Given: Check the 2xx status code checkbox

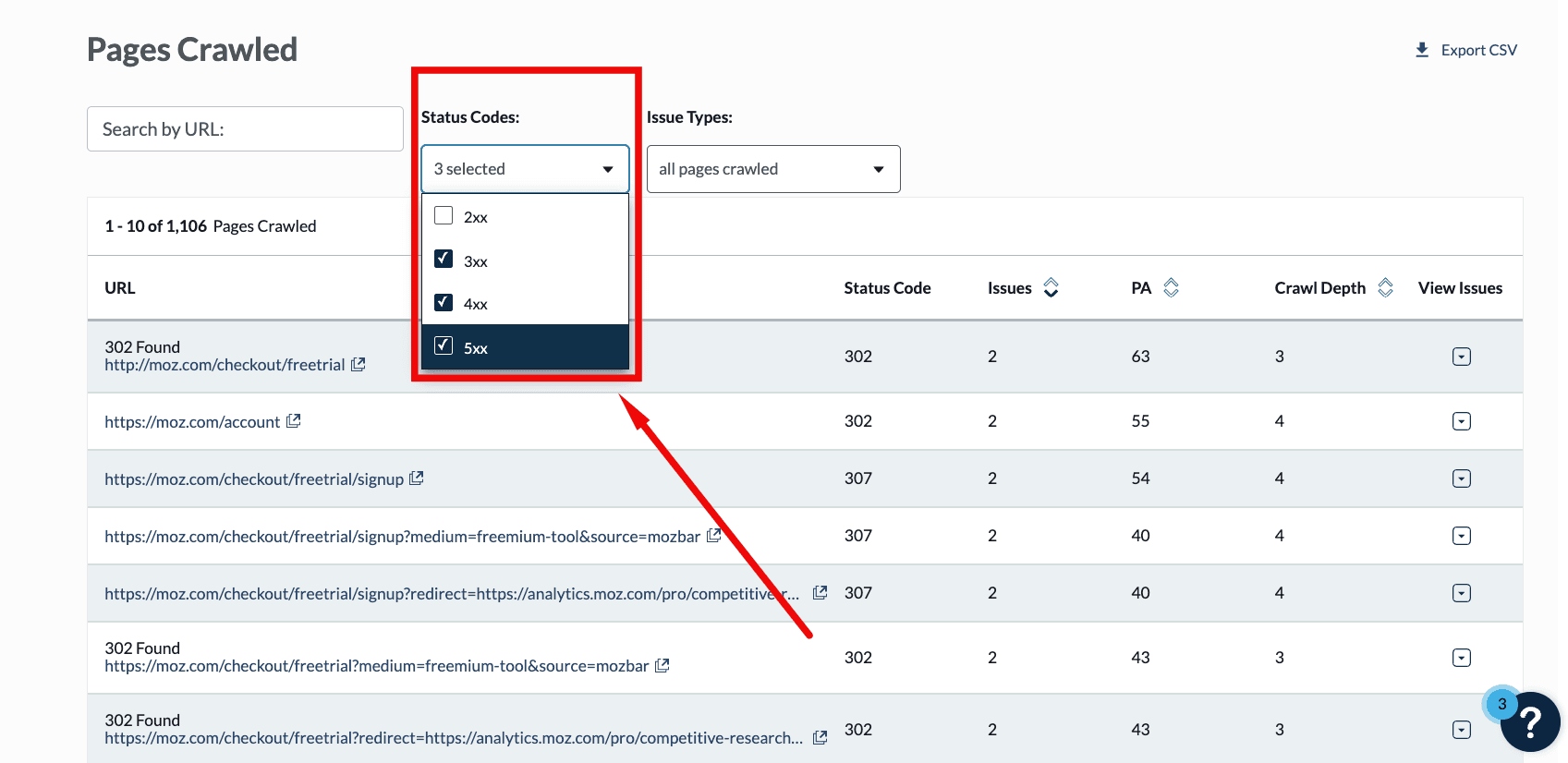Looking at the screenshot, I should [x=444, y=216].
